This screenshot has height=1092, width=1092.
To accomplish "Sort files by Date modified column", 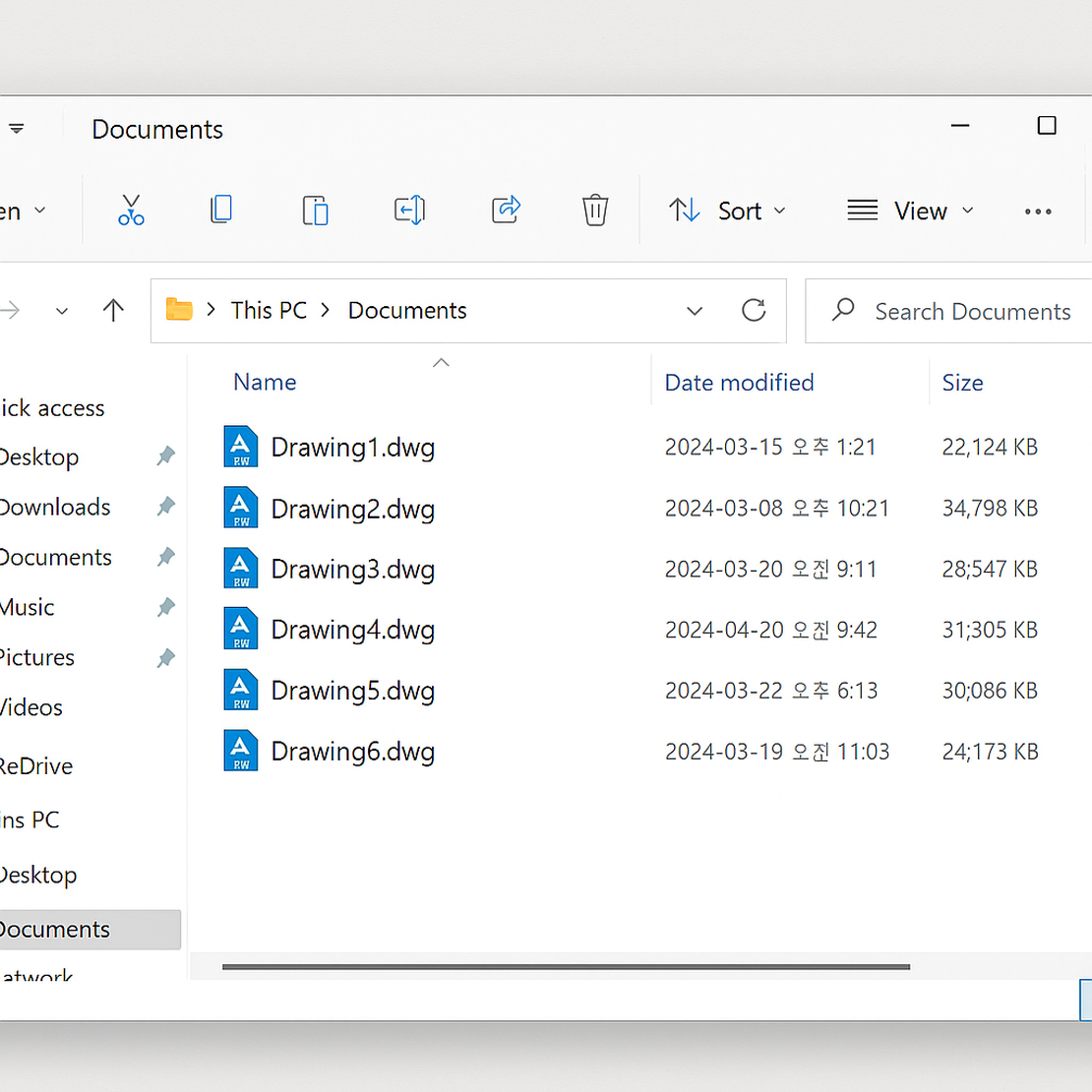I will [x=739, y=383].
